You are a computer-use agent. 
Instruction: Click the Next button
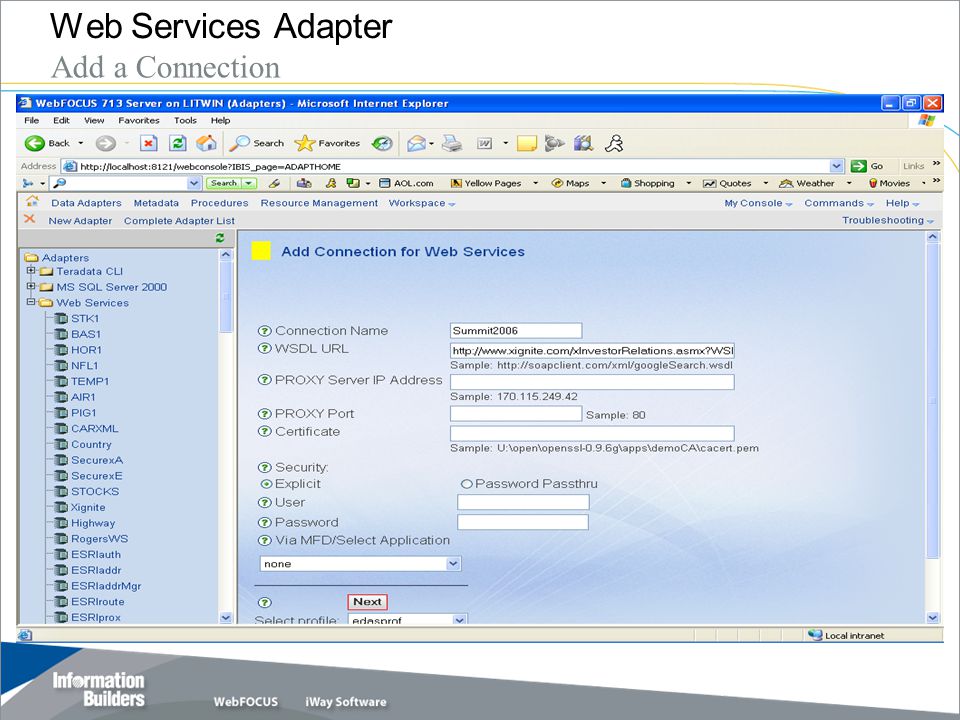367,602
